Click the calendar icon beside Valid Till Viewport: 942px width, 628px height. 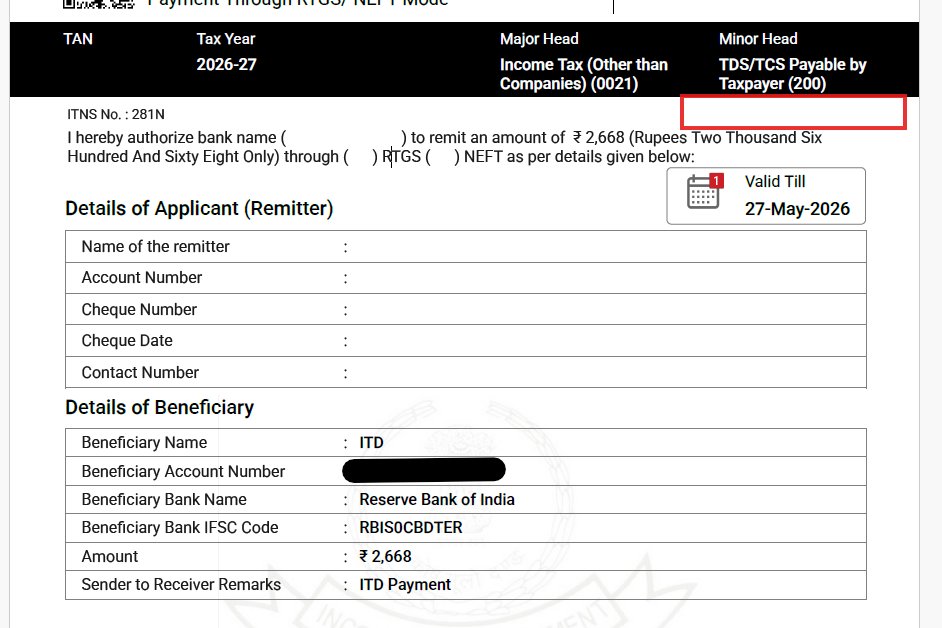coord(705,192)
